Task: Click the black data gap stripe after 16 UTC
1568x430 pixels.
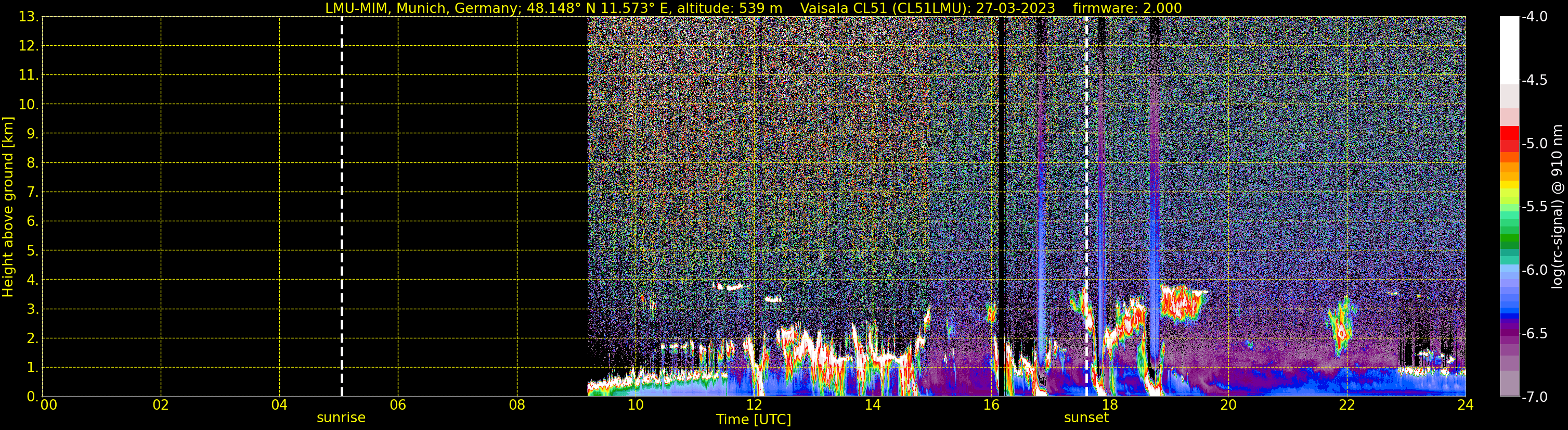Action: click(1002, 207)
